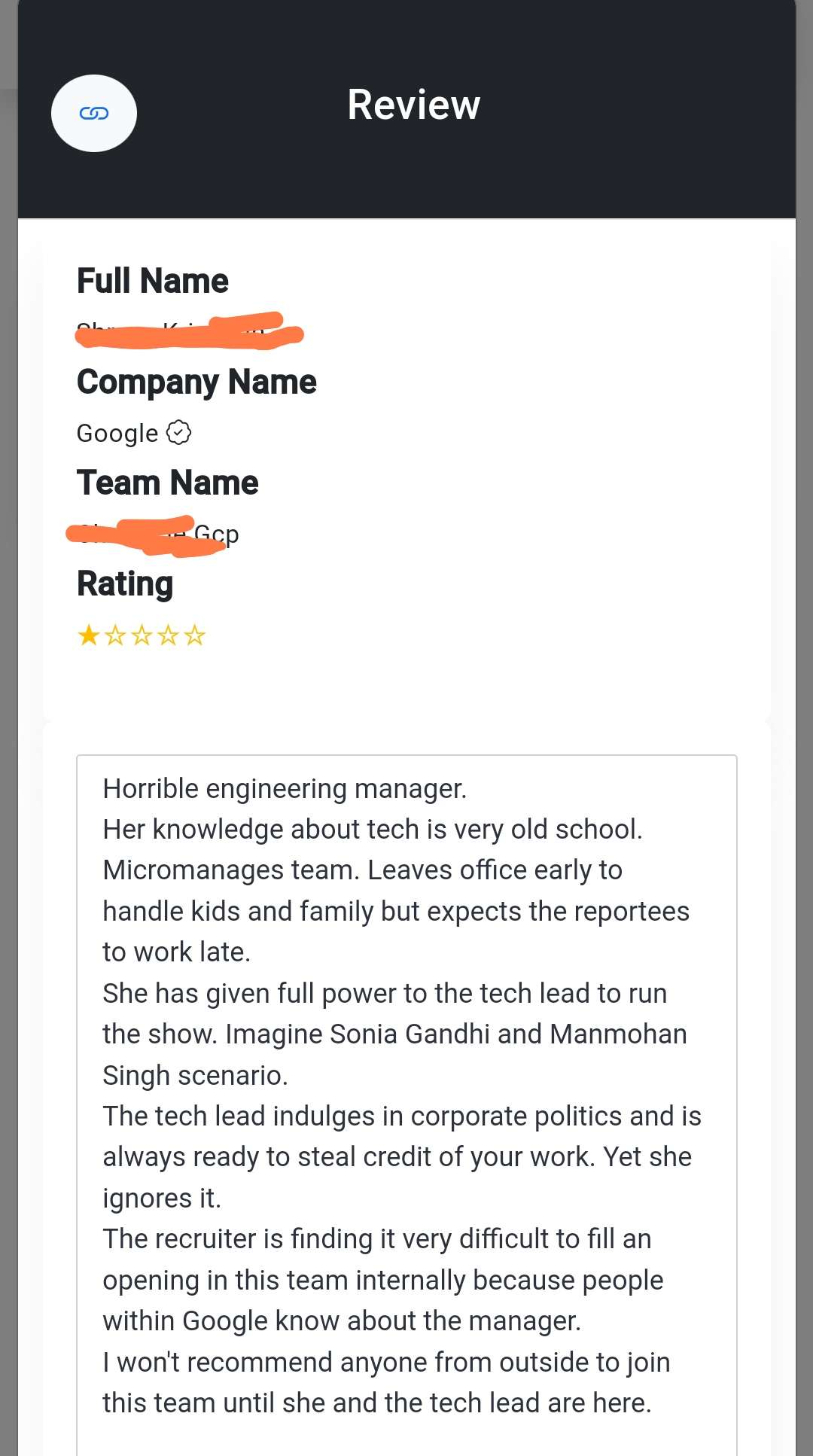
Task: Click the Google company name text
Action: [117, 433]
